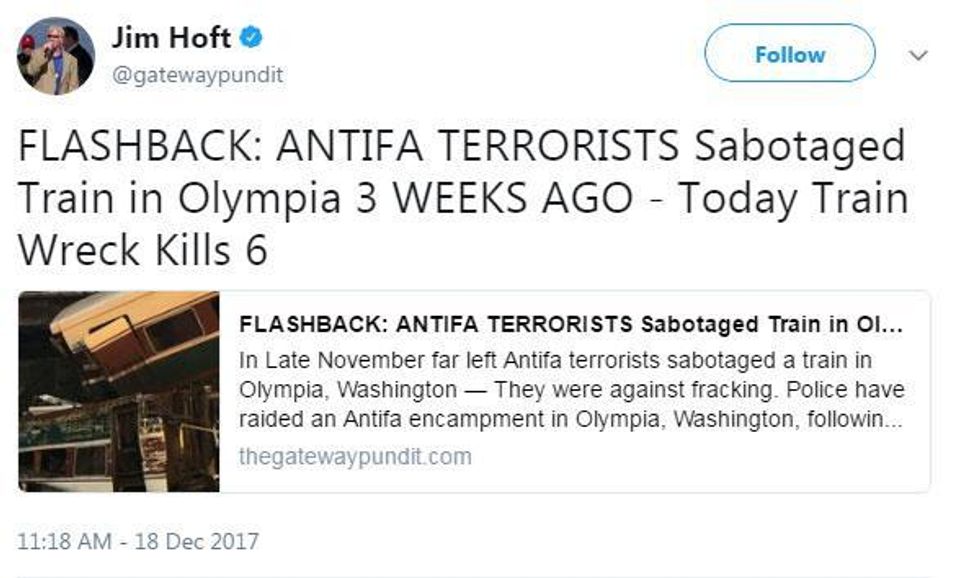Open the bold FLASHBACK link card headline
This screenshot has height=578, width=980.
pos(571,324)
